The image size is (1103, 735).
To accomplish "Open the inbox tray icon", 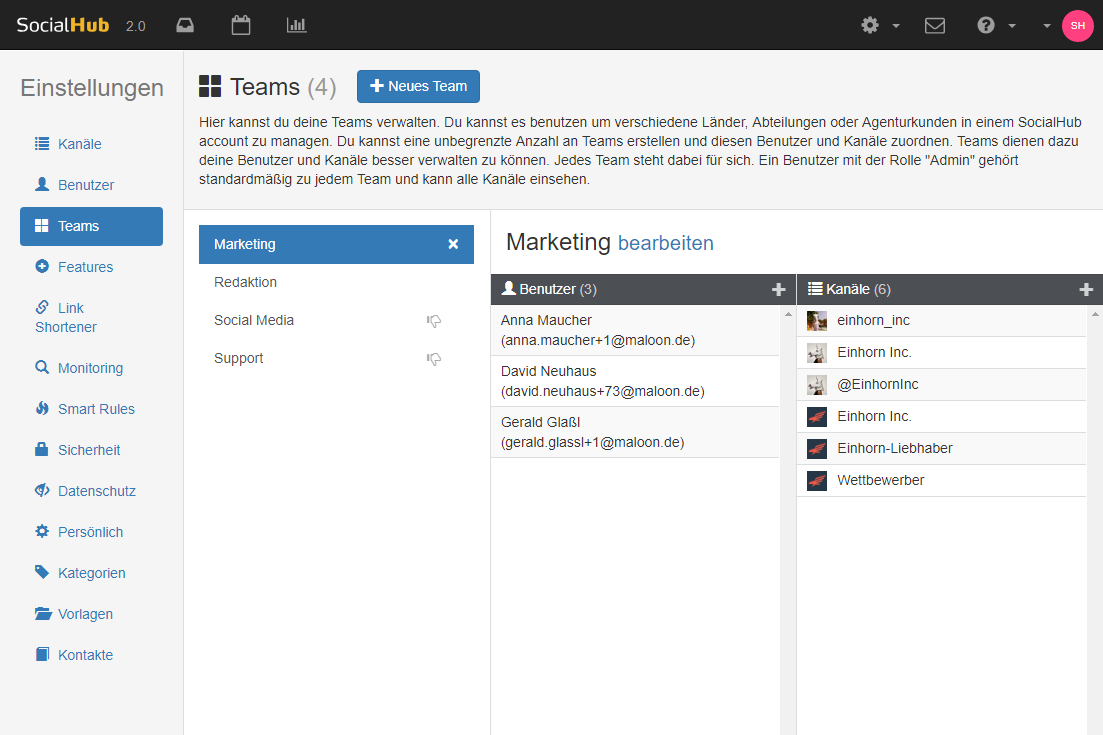I will (185, 26).
